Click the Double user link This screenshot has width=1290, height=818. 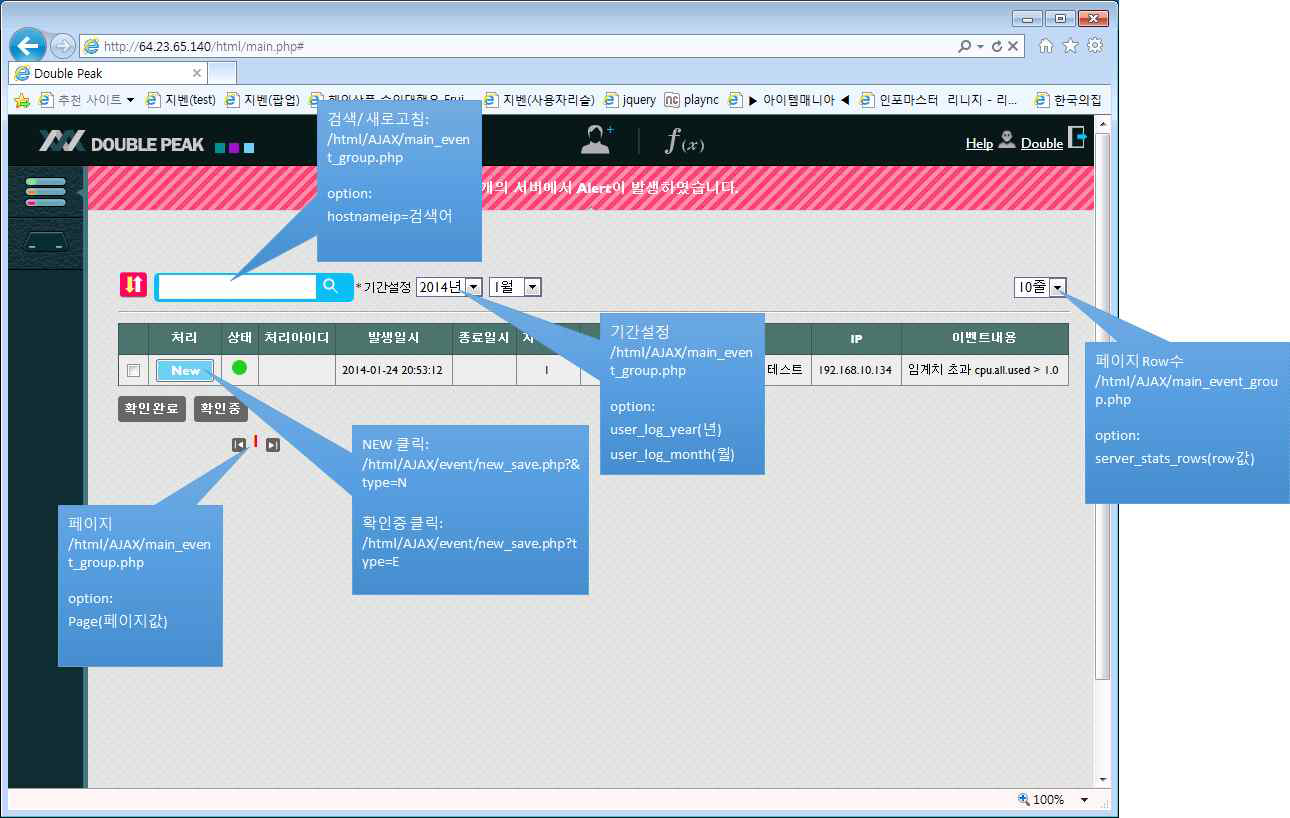[1042, 143]
